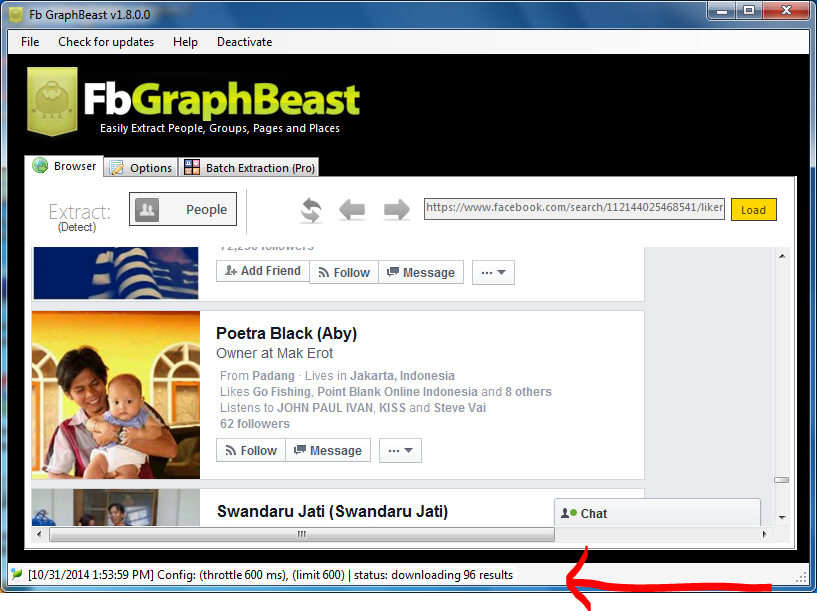Switch to the Options tab
The width and height of the screenshot is (817, 611).
pos(141,168)
